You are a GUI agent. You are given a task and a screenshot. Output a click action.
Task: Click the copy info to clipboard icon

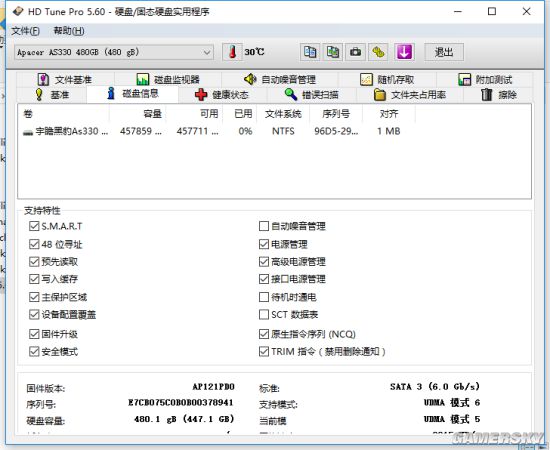310,52
